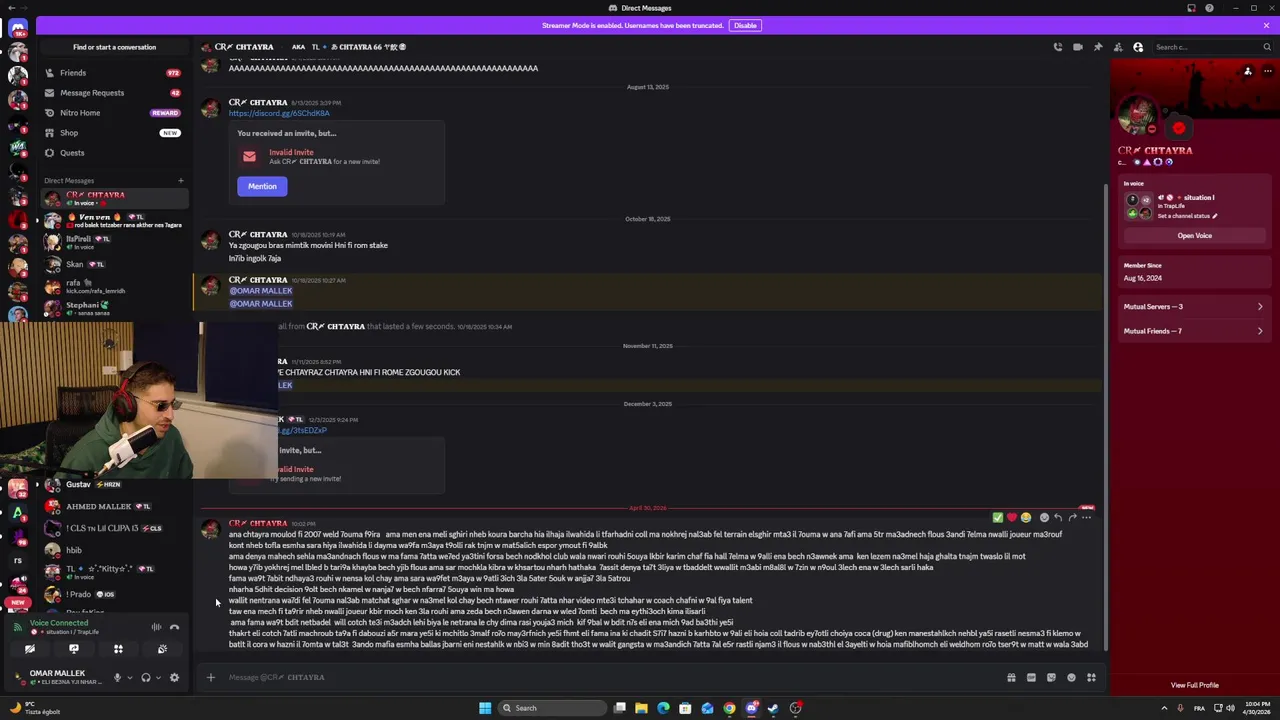The image size is (1280, 720).
Task: Expand Mutual Servers — 3
Action: click(x=1193, y=307)
